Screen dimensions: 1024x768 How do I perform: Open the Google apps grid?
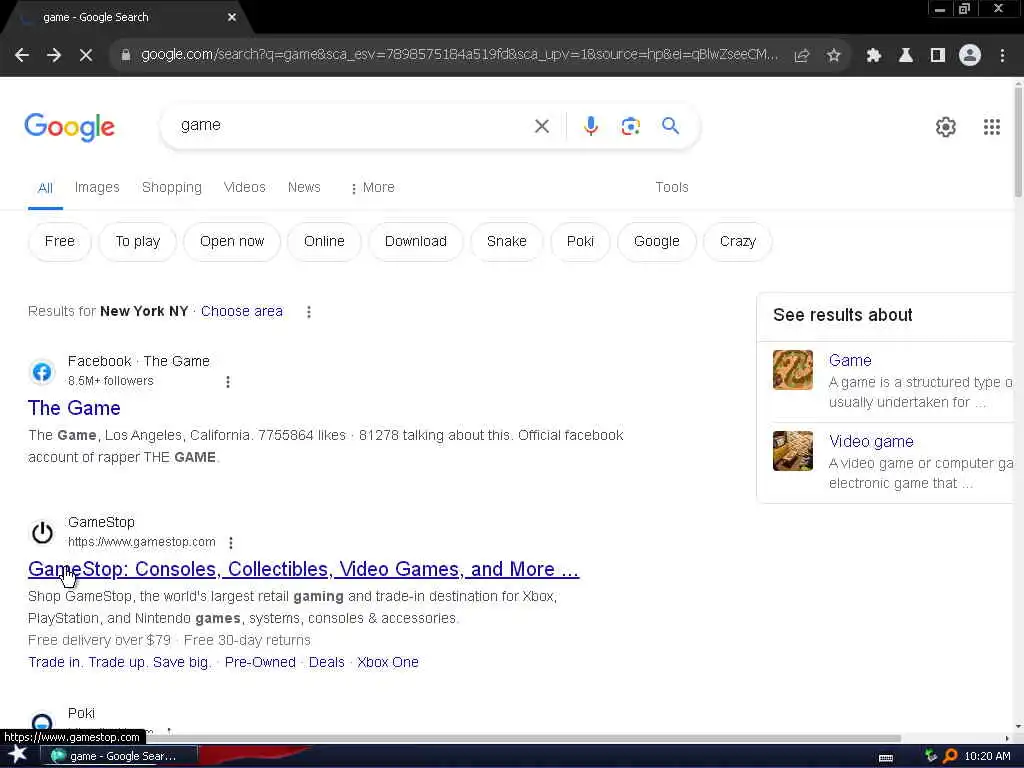(991, 127)
